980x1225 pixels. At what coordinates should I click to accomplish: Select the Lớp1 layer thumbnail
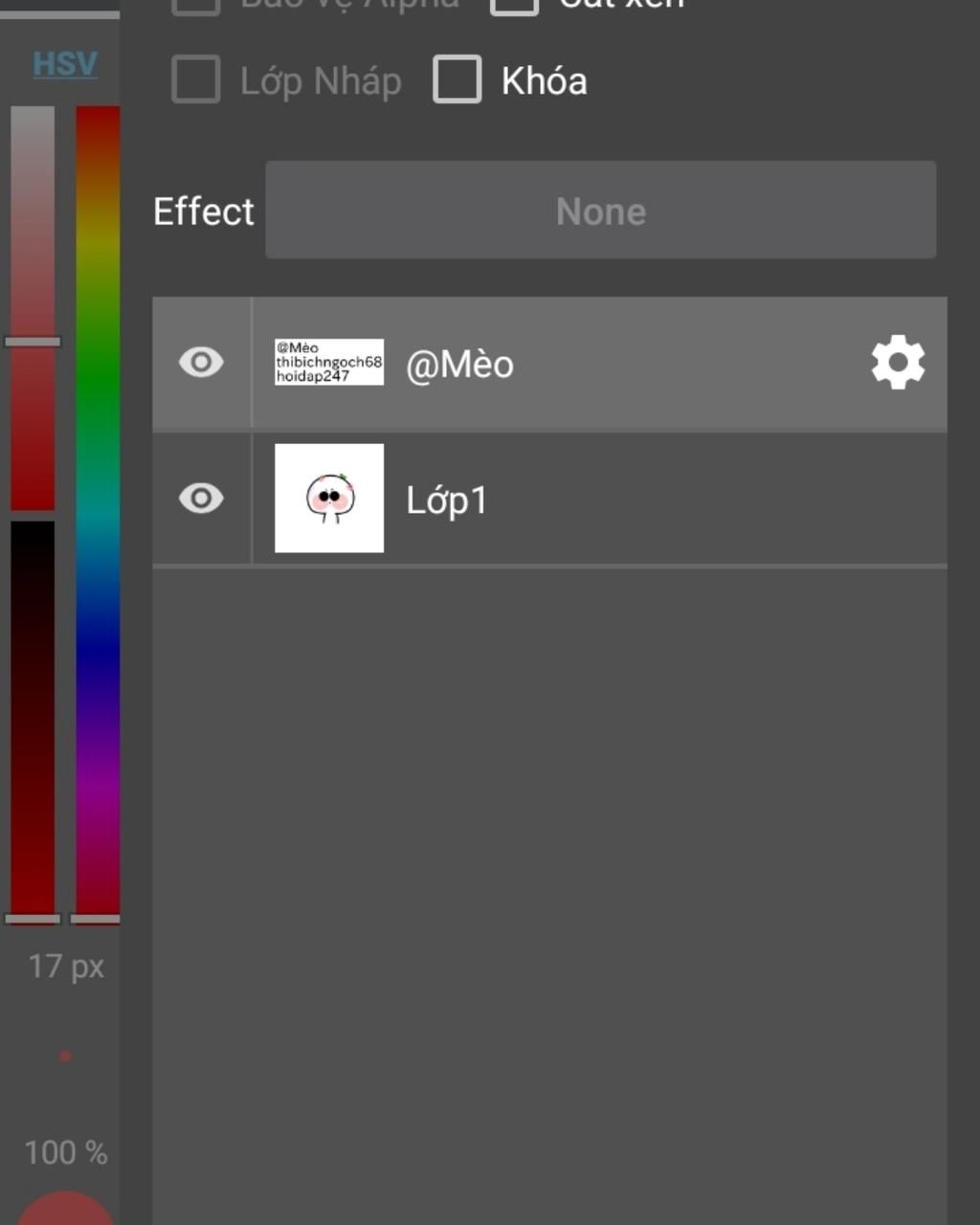point(329,499)
